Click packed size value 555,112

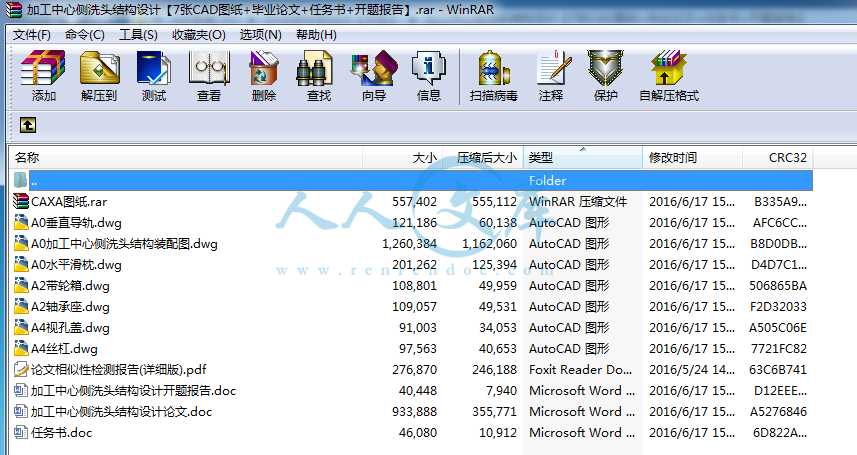494,202
